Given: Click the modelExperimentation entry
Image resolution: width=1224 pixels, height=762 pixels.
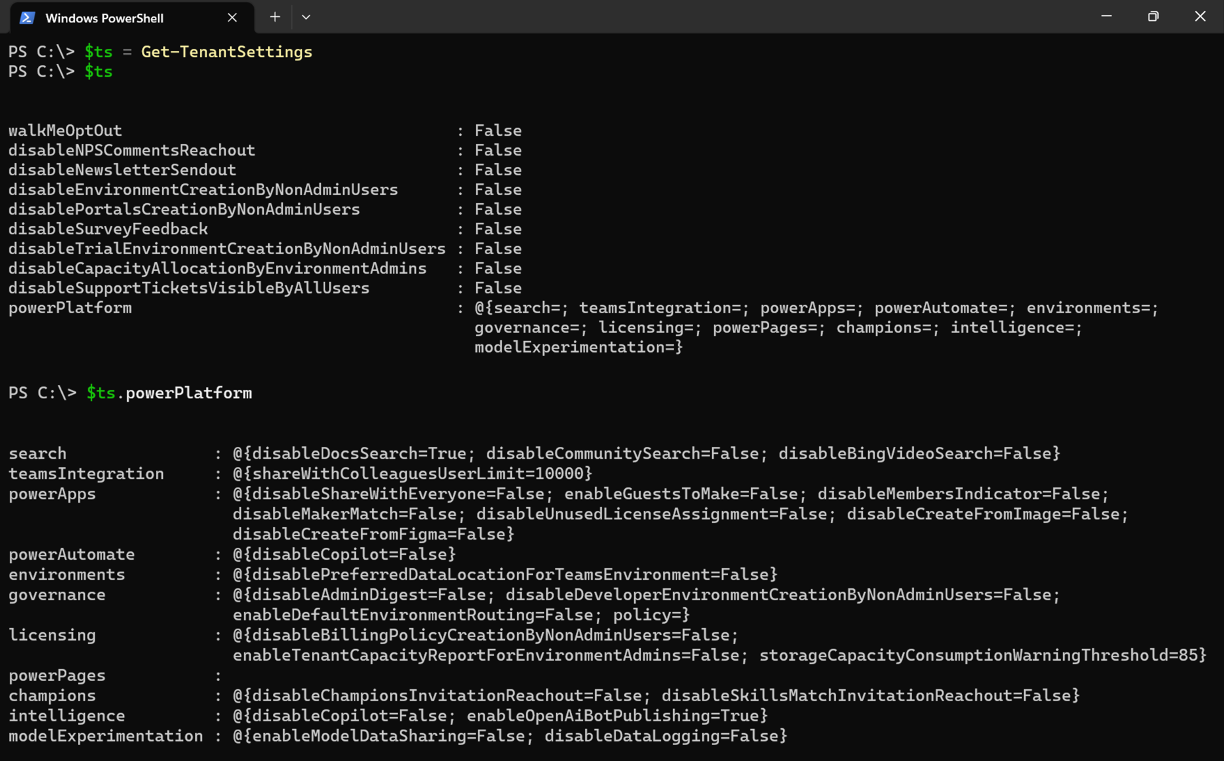Looking at the screenshot, I should point(87,735).
